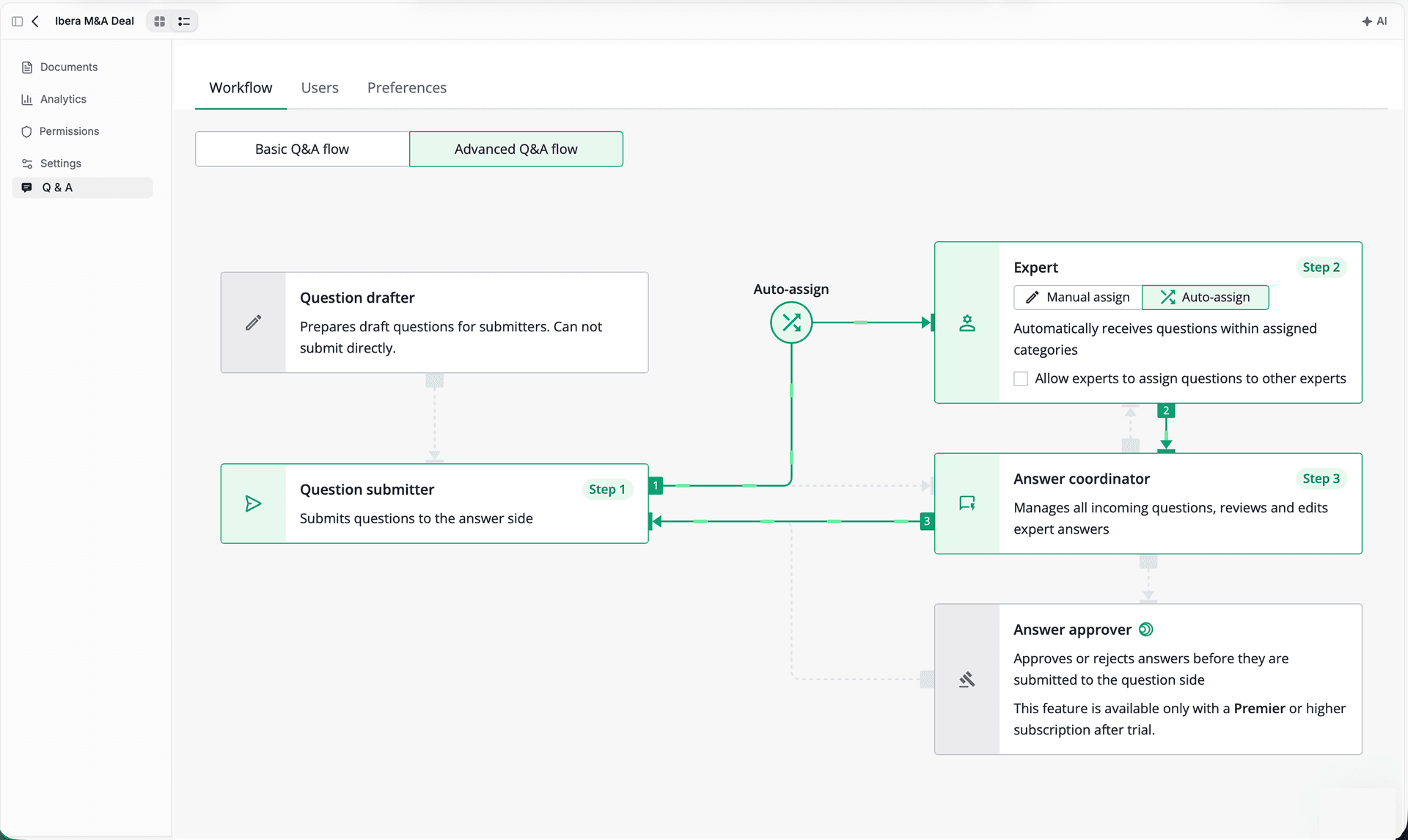The width and height of the screenshot is (1408, 840).
Task: Select the Advanced Q&A flow option
Action: [x=516, y=148]
